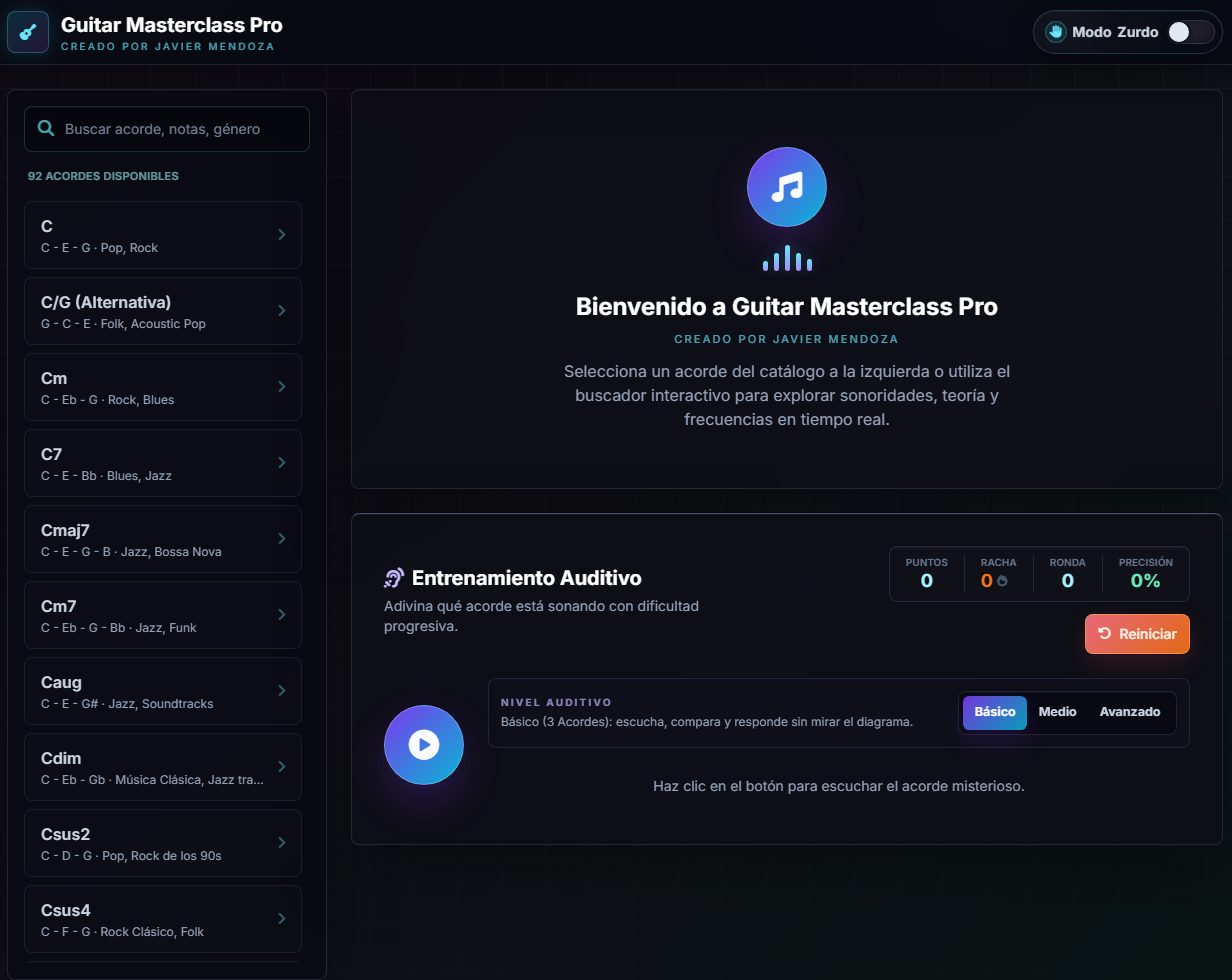Select the Cm7 chord name
The image size is (1232, 980).
[x=59, y=606]
